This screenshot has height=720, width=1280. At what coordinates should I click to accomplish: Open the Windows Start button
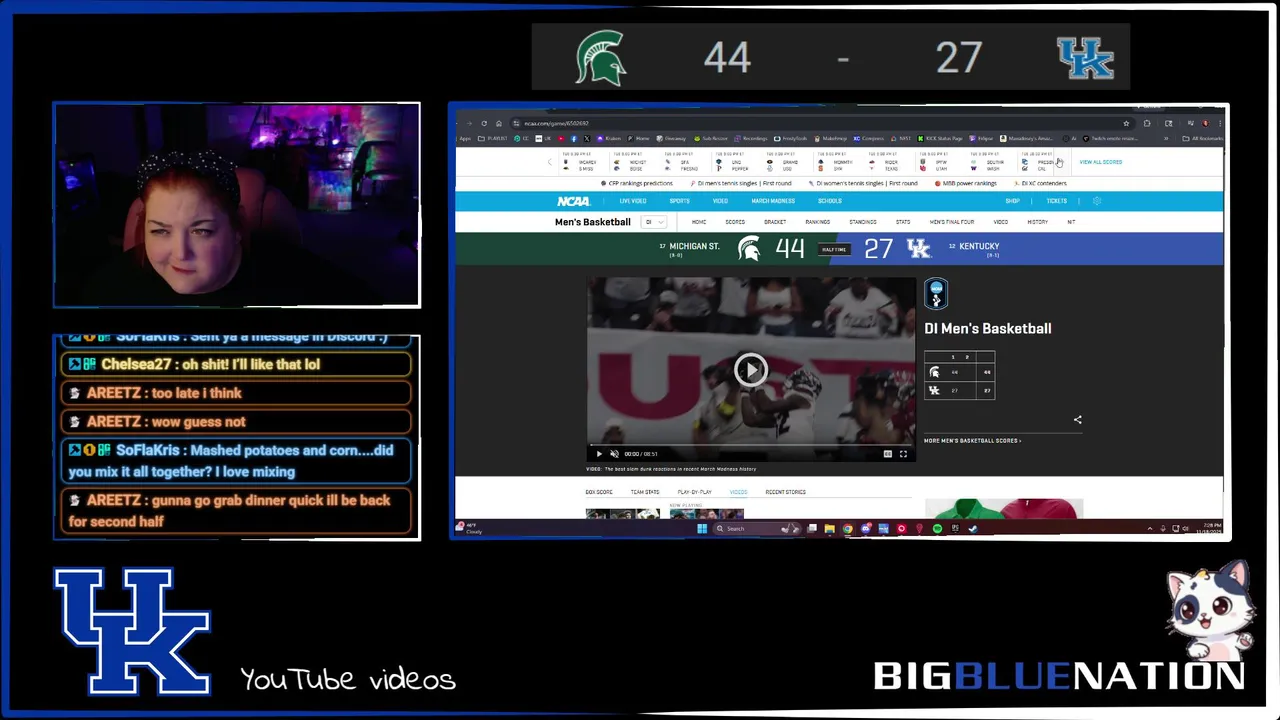(x=701, y=528)
